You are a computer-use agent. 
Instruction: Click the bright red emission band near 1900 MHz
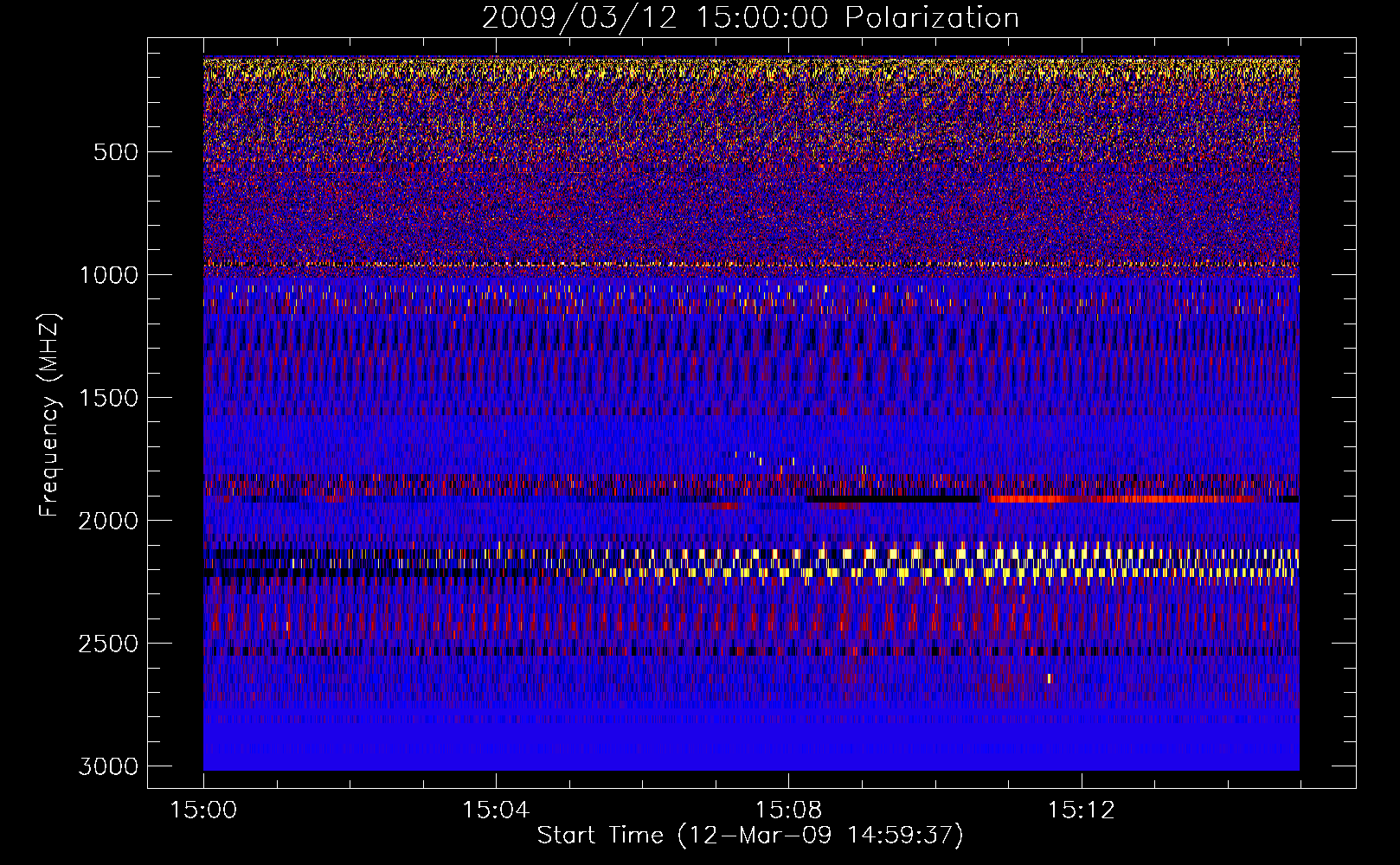point(1123,499)
